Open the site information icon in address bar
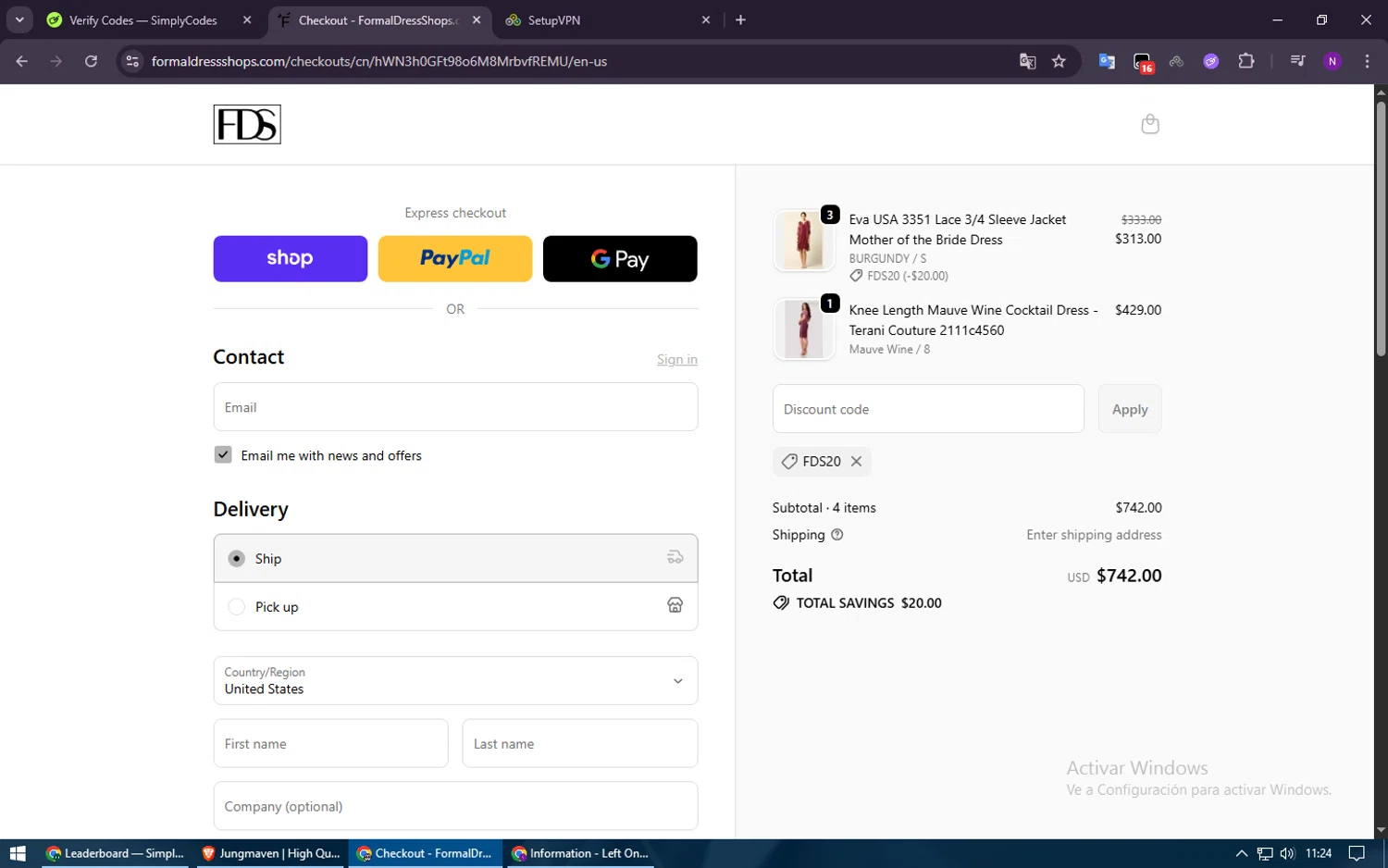This screenshot has height=868, width=1388. (x=132, y=61)
